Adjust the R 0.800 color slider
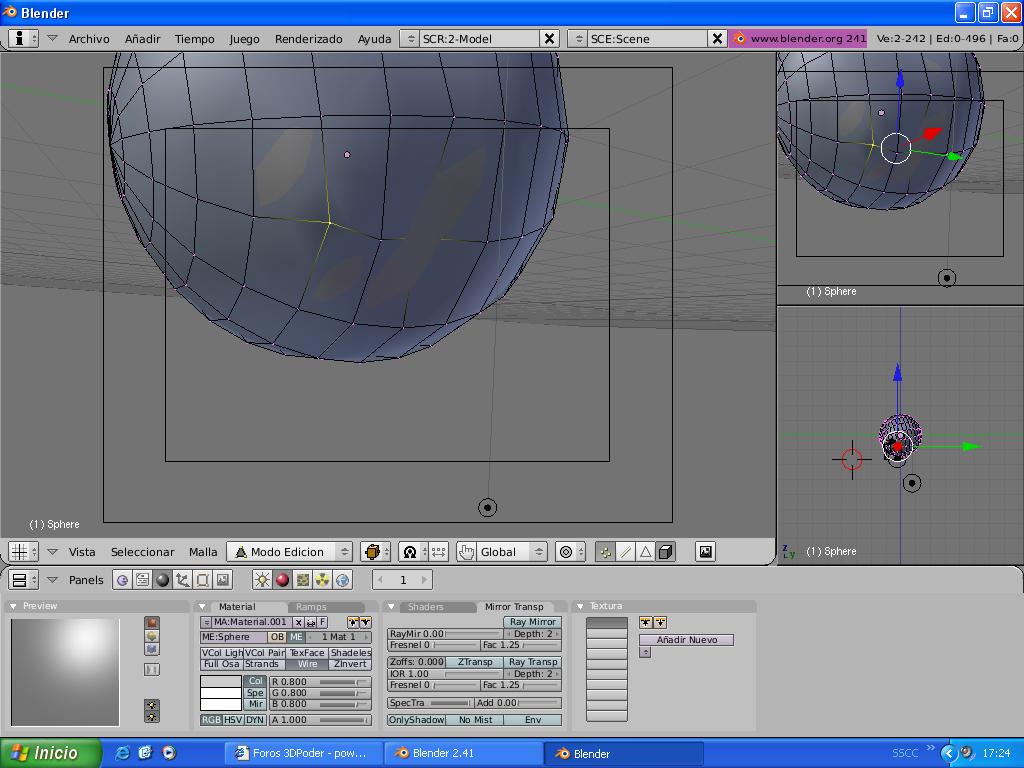This screenshot has height=768, width=1024. [x=319, y=682]
